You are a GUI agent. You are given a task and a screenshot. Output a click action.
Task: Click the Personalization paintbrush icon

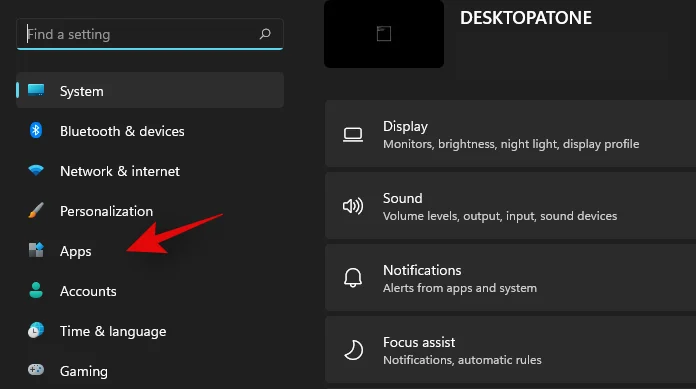[36, 210]
